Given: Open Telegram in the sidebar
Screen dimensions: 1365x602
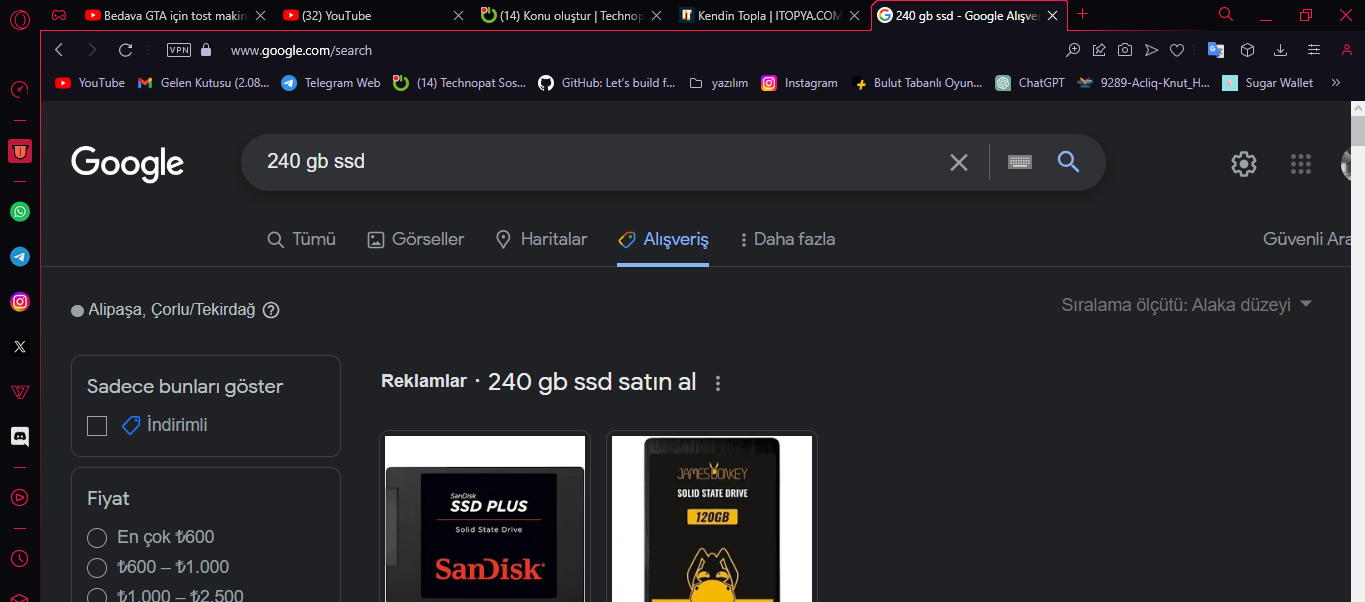Looking at the screenshot, I should tap(20, 257).
